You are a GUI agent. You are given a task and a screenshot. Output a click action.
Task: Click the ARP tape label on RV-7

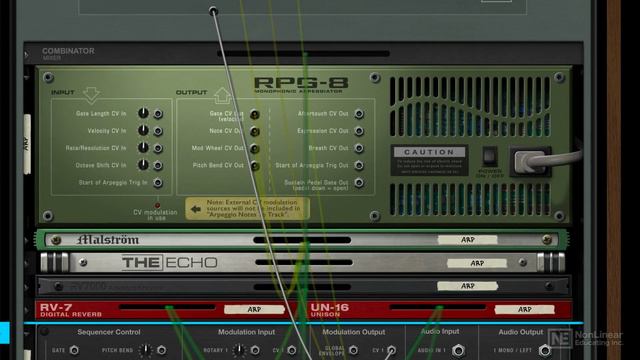click(x=254, y=310)
